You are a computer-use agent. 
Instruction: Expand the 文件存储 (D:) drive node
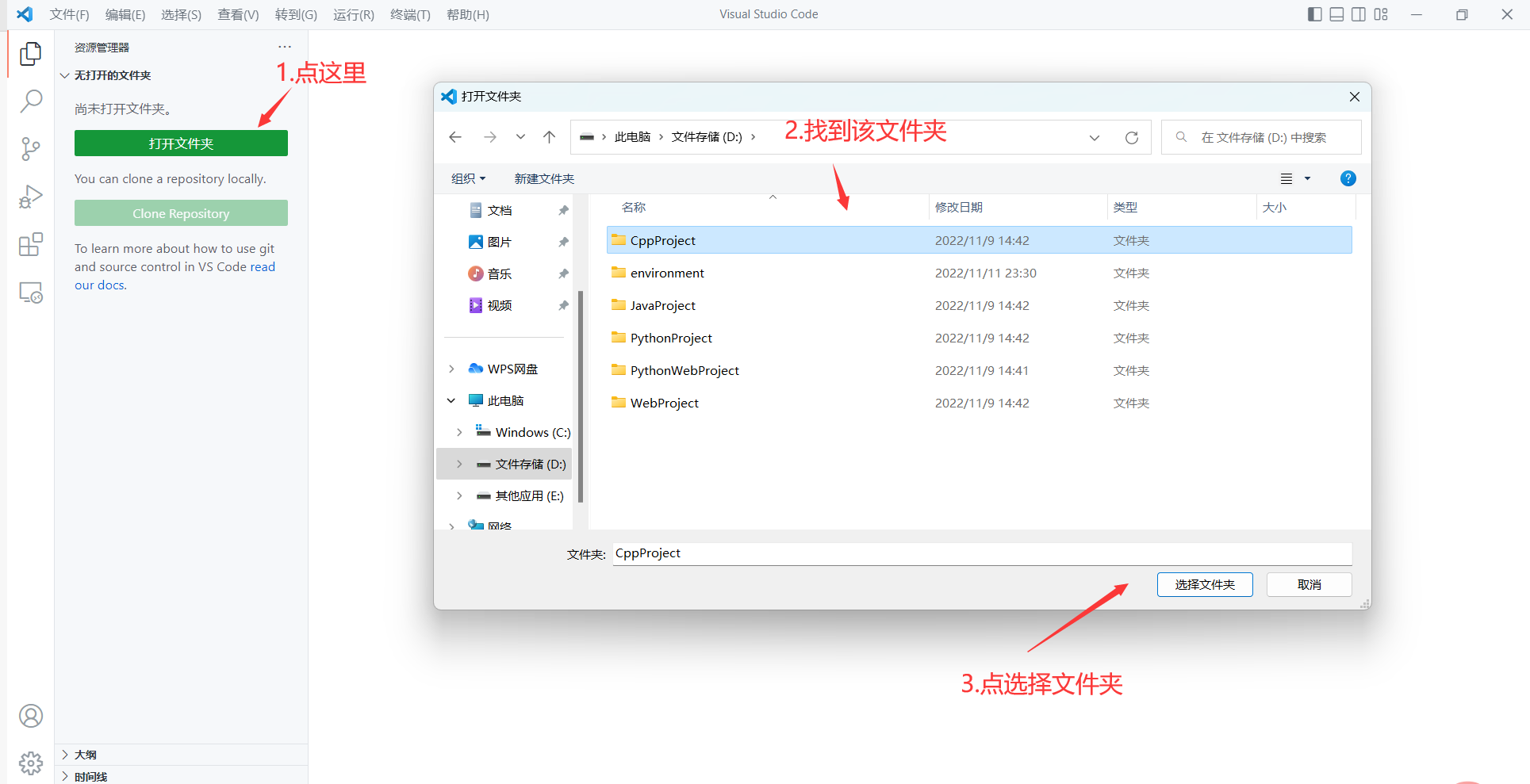coord(459,464)
